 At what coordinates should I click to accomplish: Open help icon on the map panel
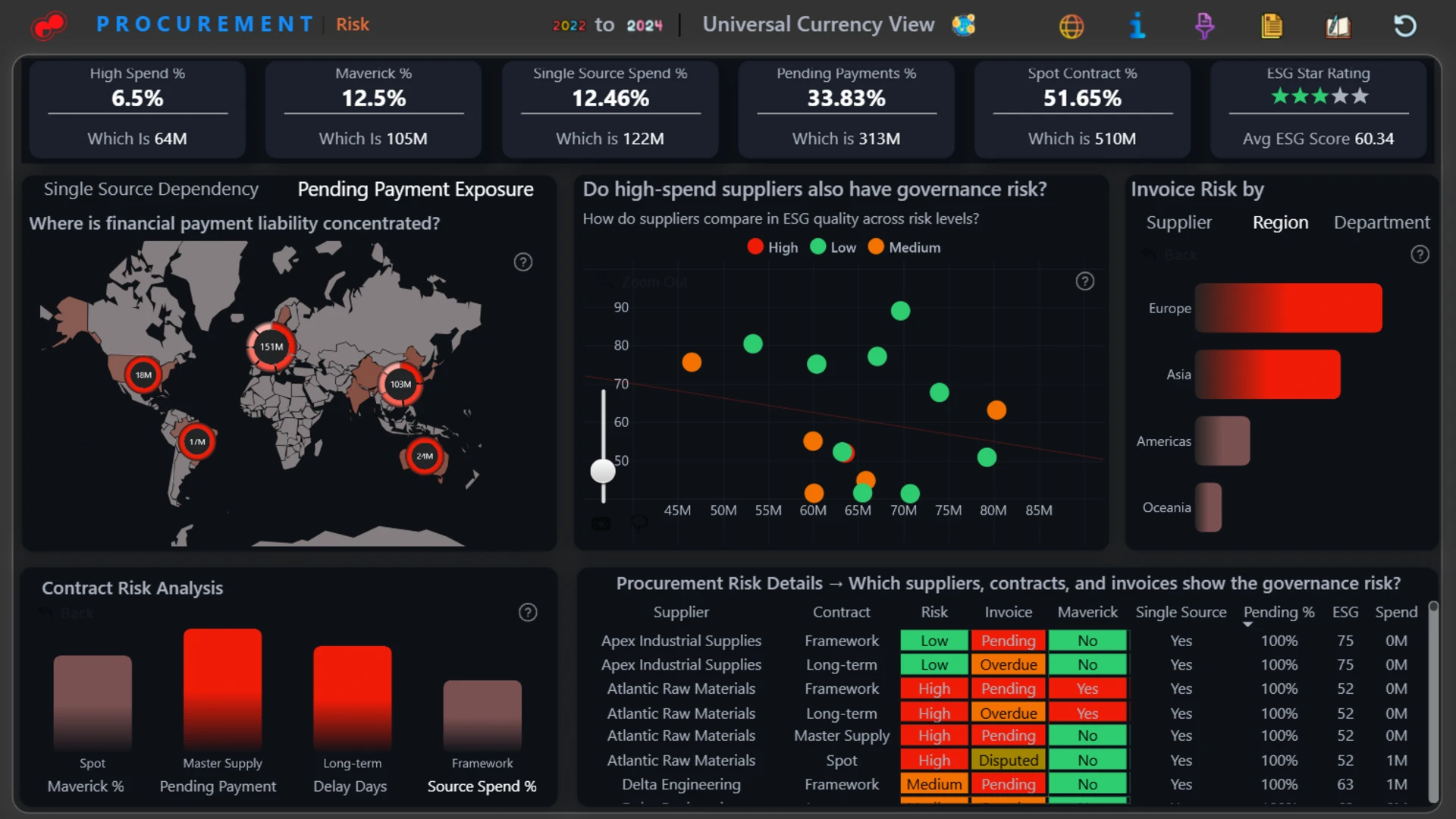tap(523, 262)
